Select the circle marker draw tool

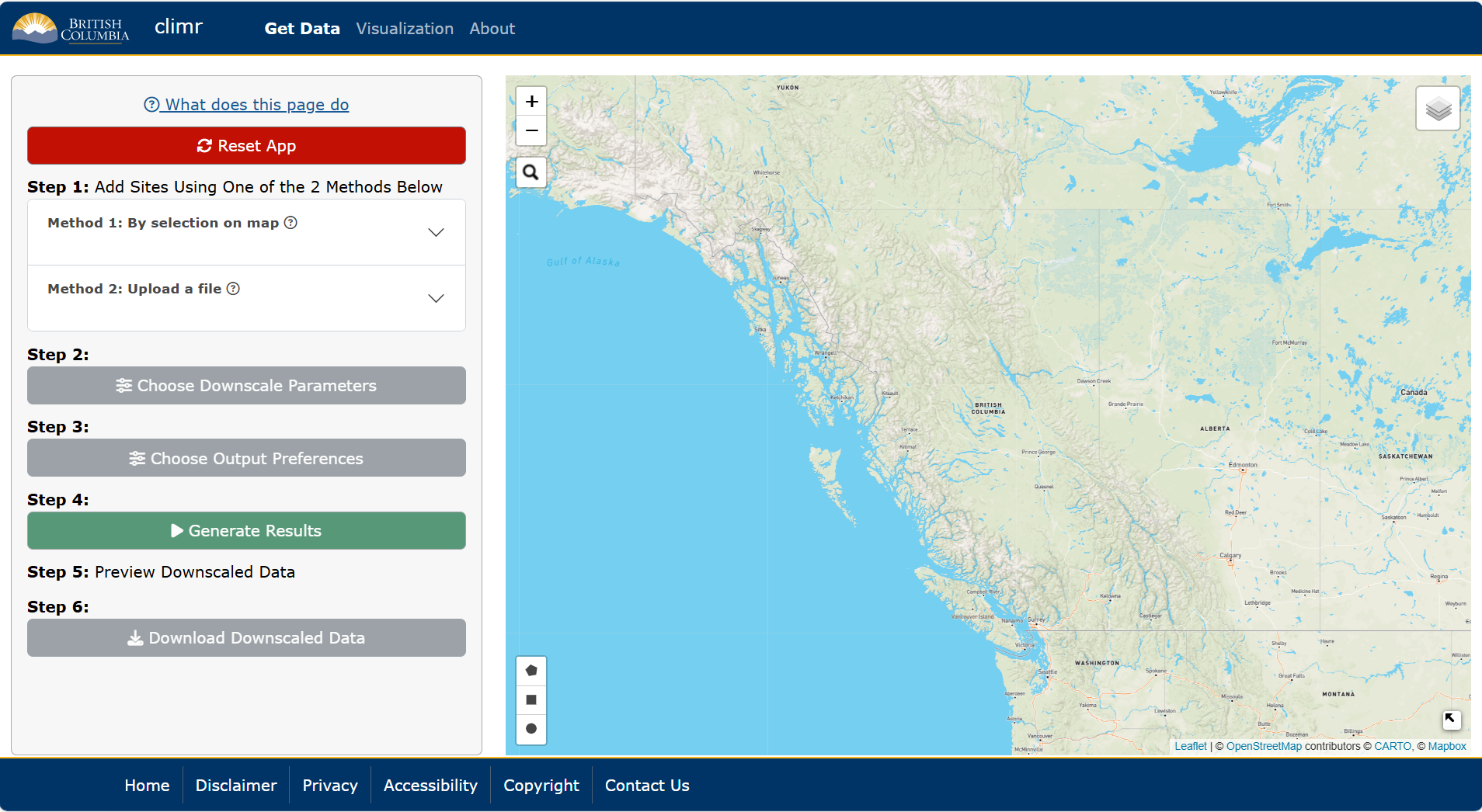coord(531,728)
